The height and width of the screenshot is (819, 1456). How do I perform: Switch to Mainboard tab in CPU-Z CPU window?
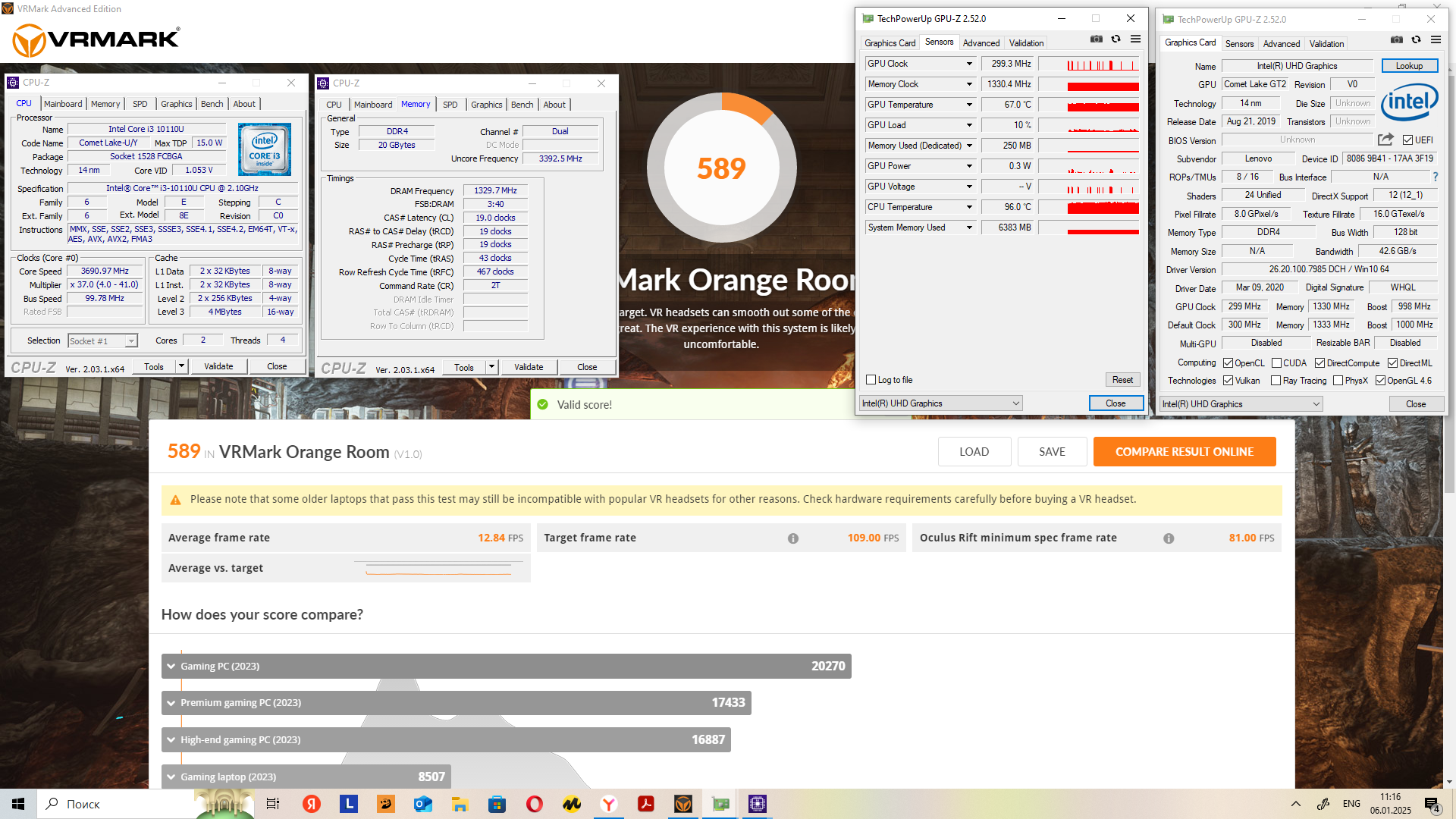(63, 104)
